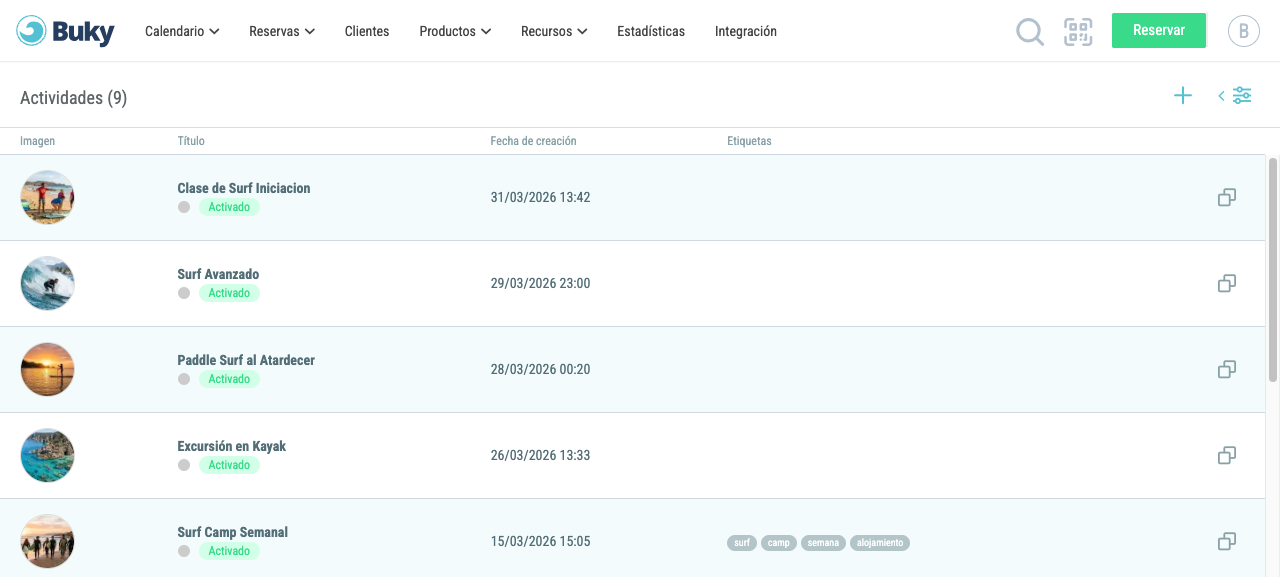Click date 26/03/2026 13:33
Viewport: 1280px width, 577px height.
tap(540, 455)
